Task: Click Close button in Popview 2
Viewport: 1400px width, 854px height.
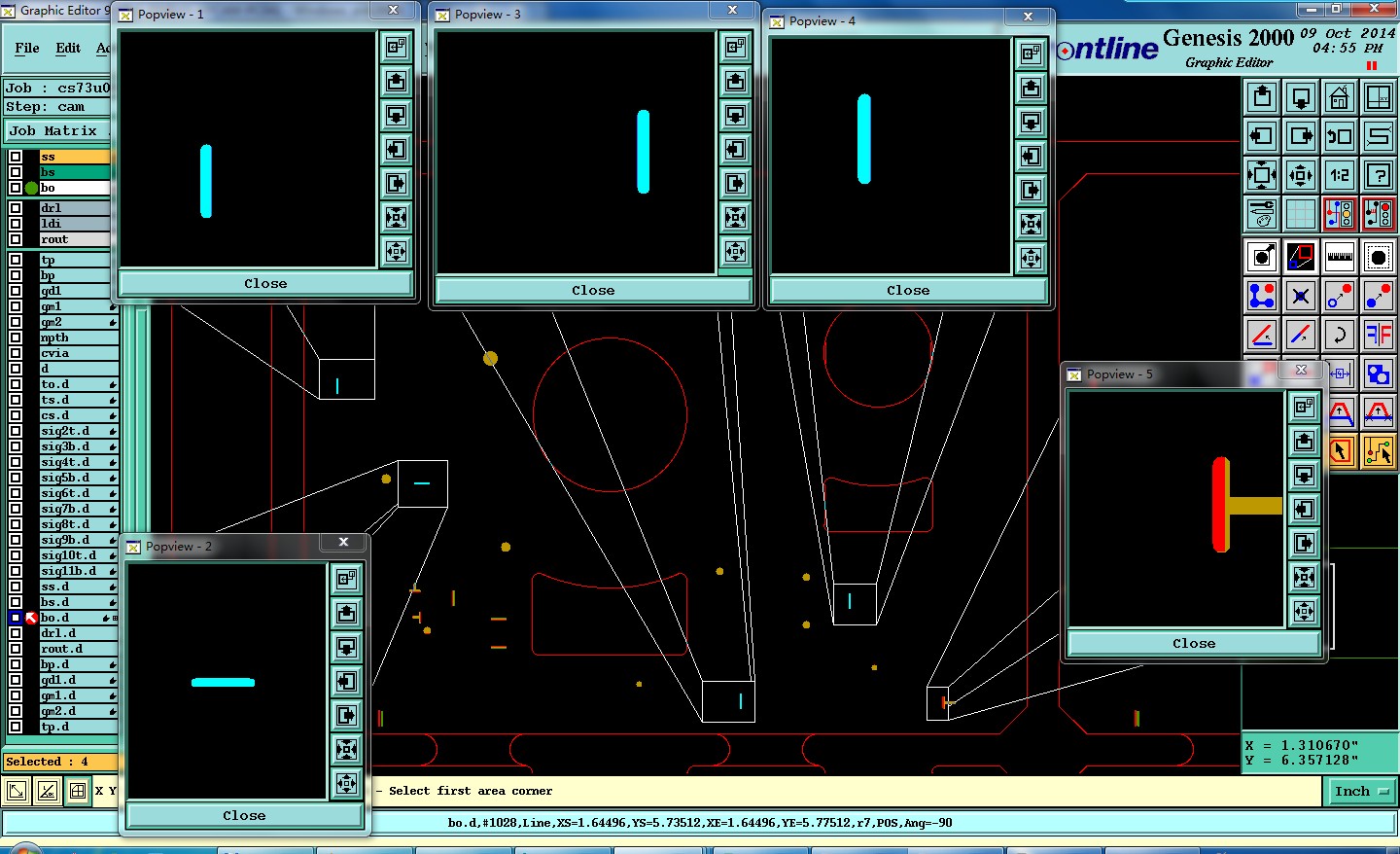Action: 244,815
